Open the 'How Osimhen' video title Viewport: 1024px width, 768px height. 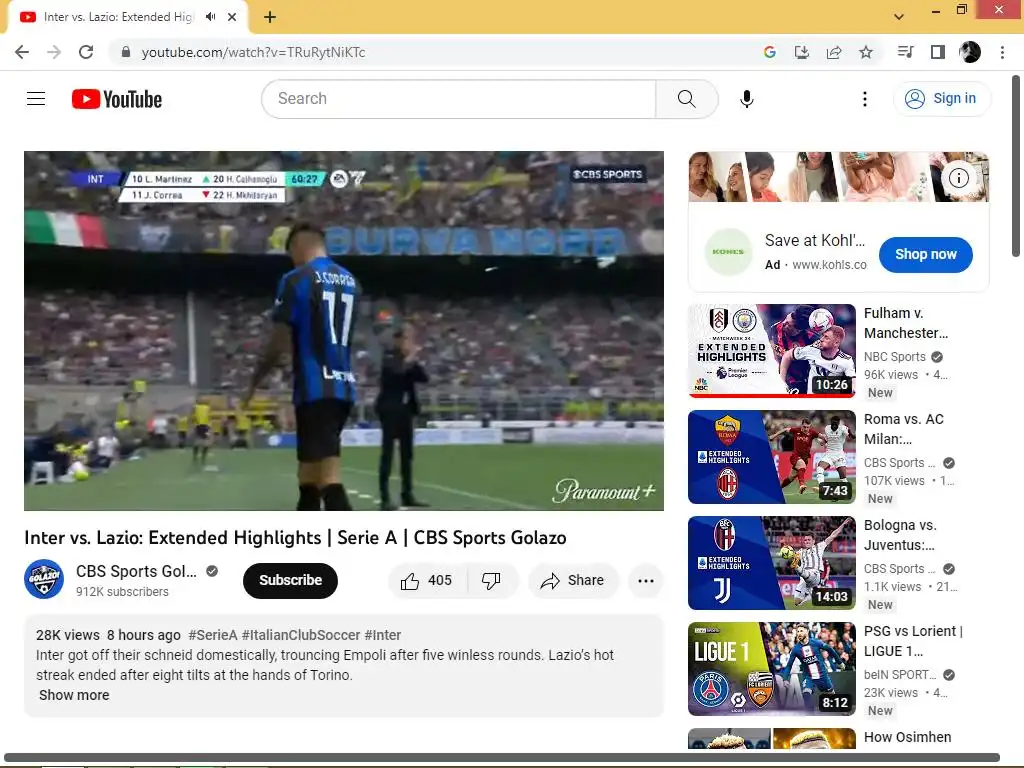(908, 737)
